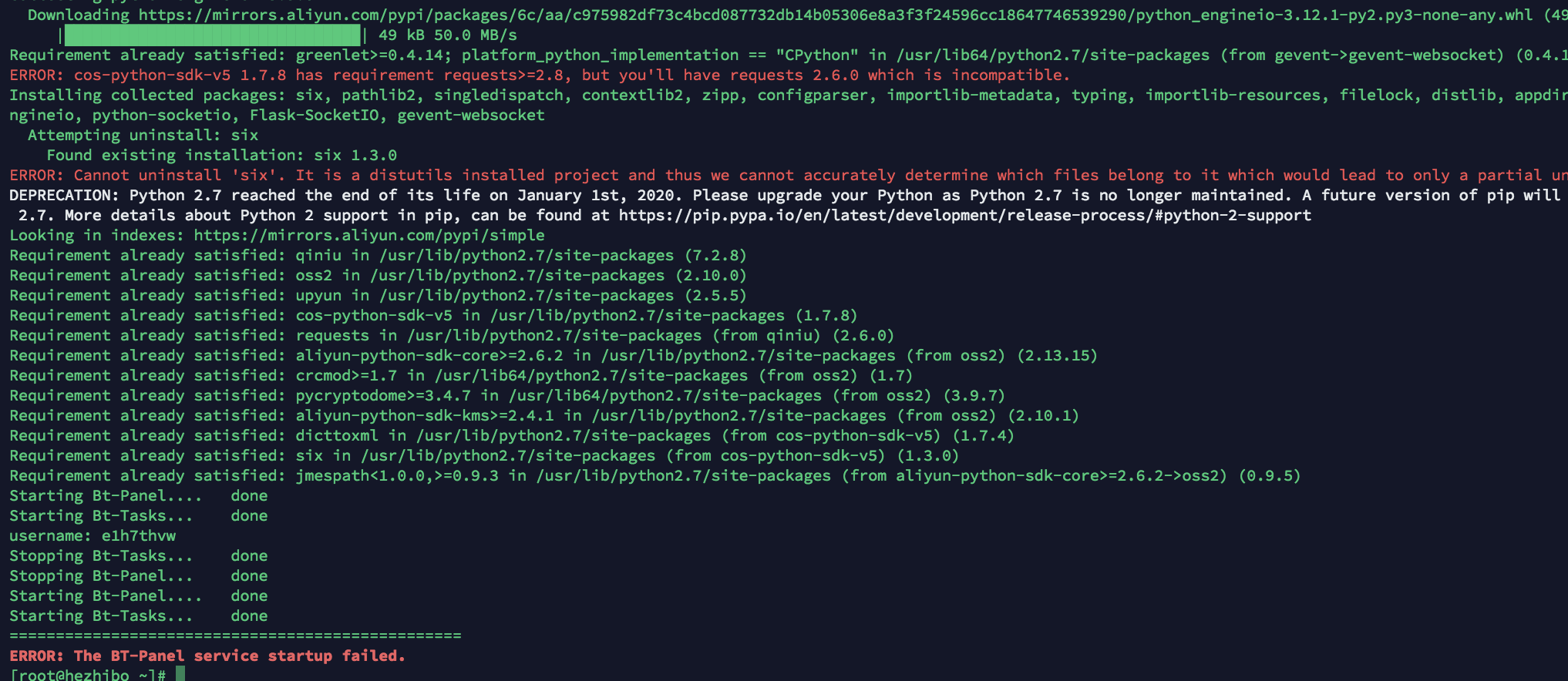Screen dimensions: 1568x681
Task: Click the mirrors.aliyun.com/pypi/simple index URL
Action: pos(369,235)
